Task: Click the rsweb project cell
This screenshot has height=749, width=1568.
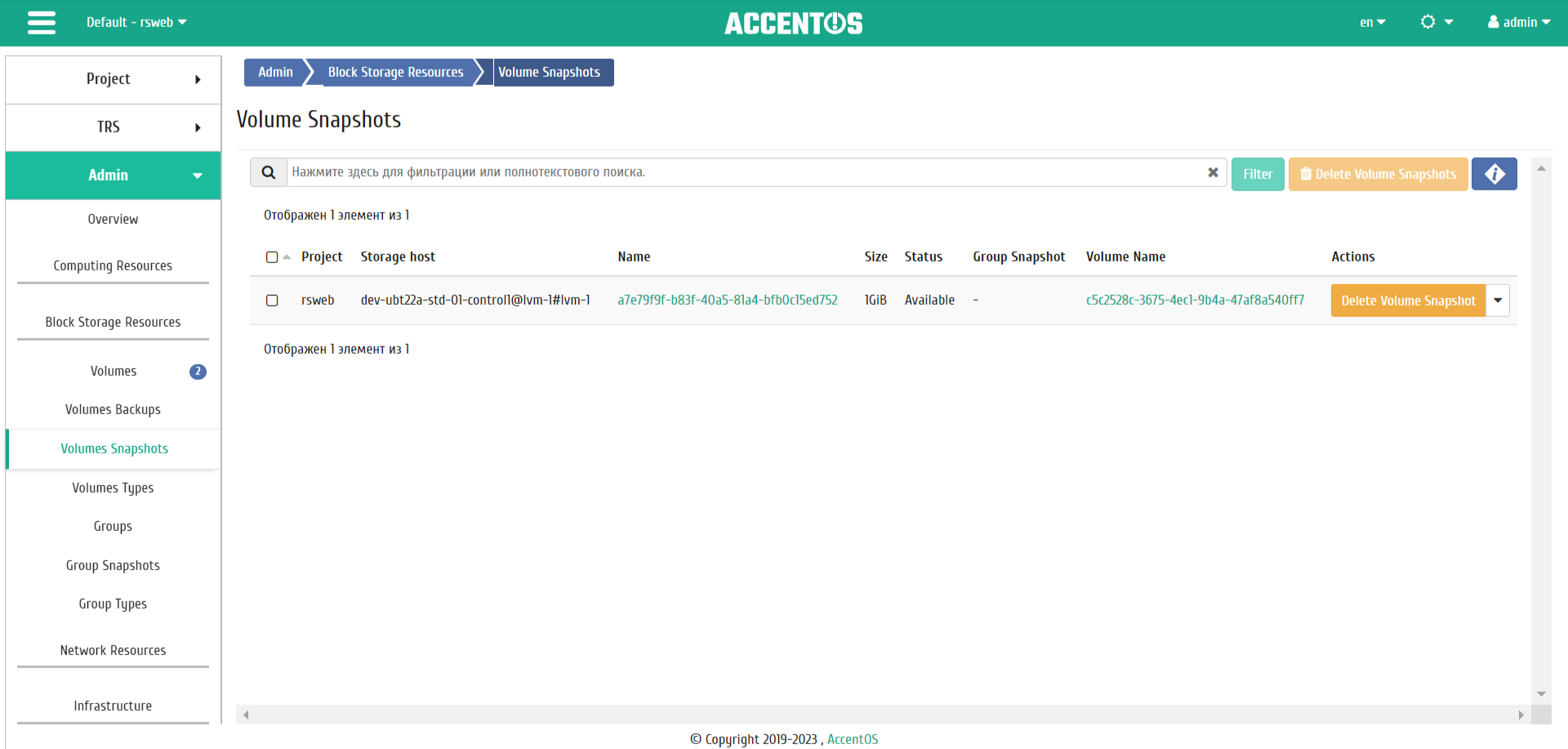Action: click(318, 300)
